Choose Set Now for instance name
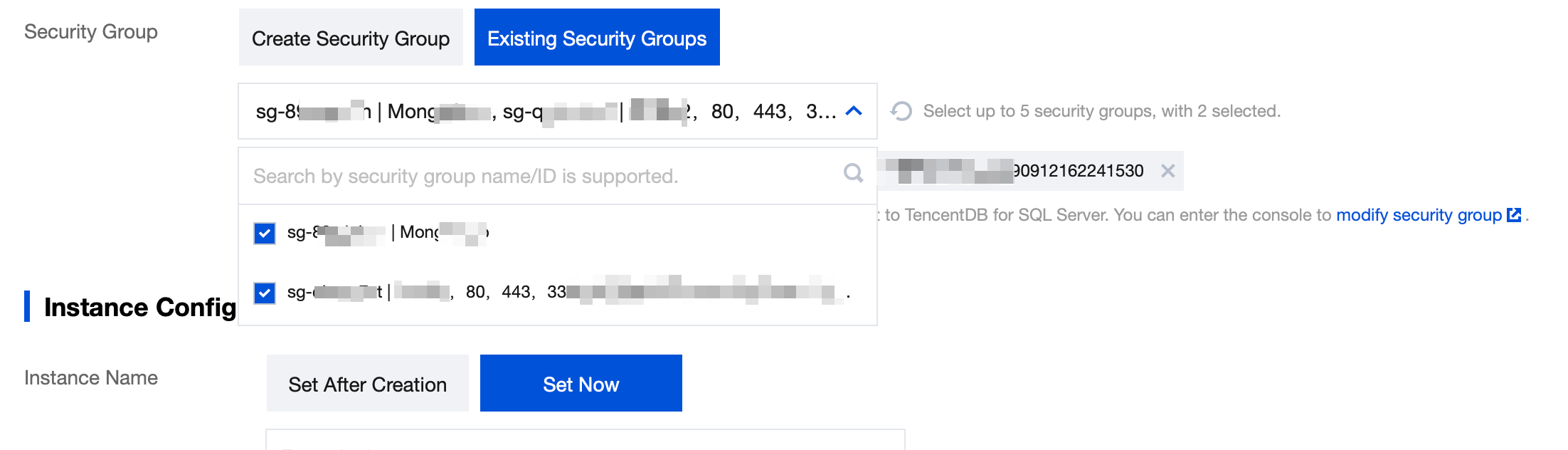The height and width of the screenshot is (450, 1568). (581, 384)
